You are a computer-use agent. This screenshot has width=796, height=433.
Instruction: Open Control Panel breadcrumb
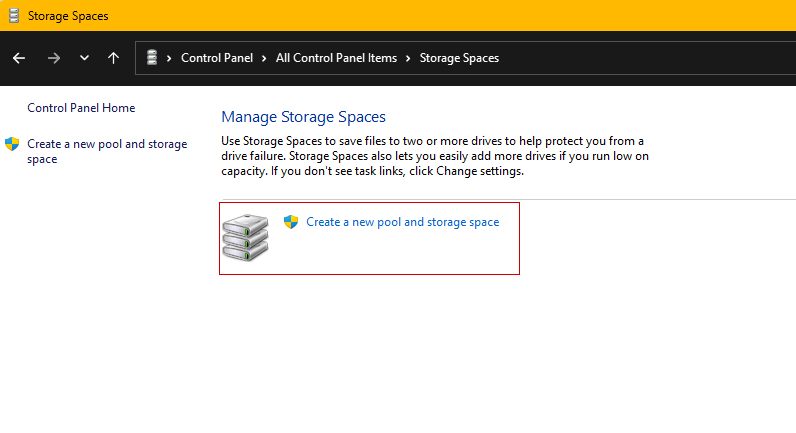pyautogui.click(x=217, y=58)
